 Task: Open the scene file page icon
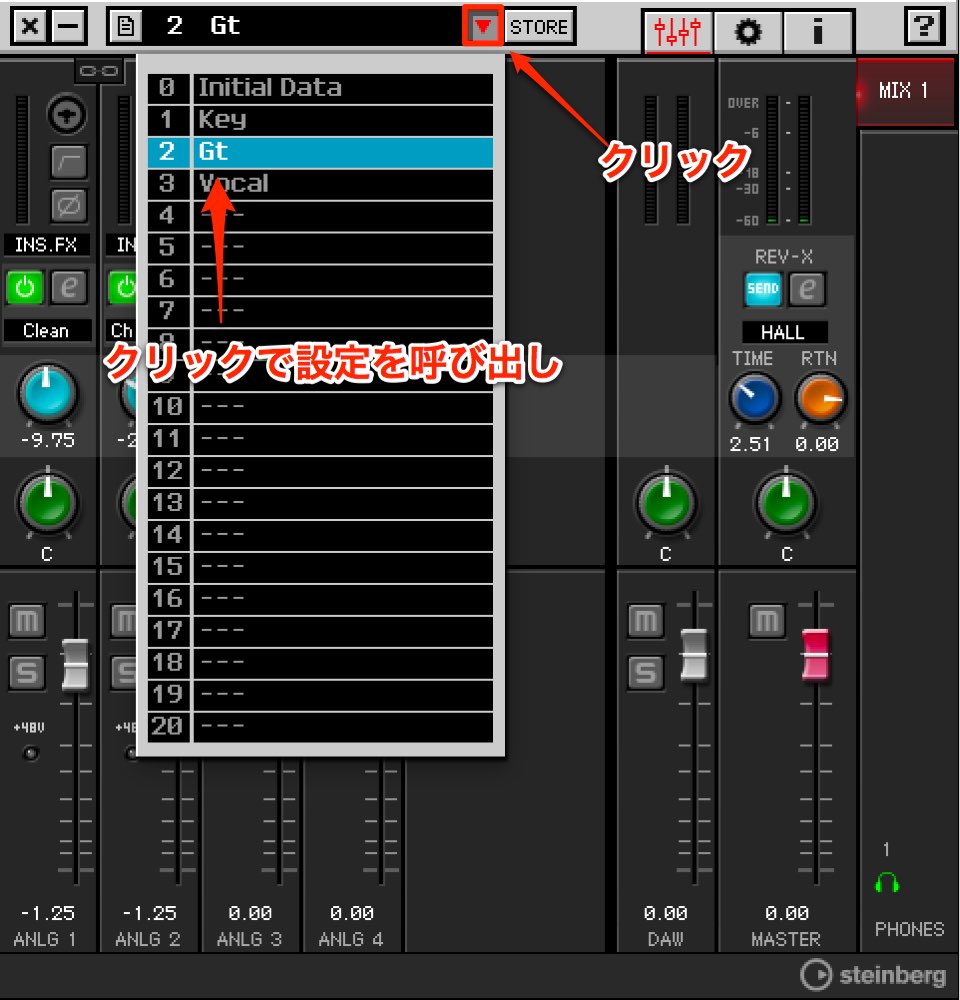click(x=126, y=27)
